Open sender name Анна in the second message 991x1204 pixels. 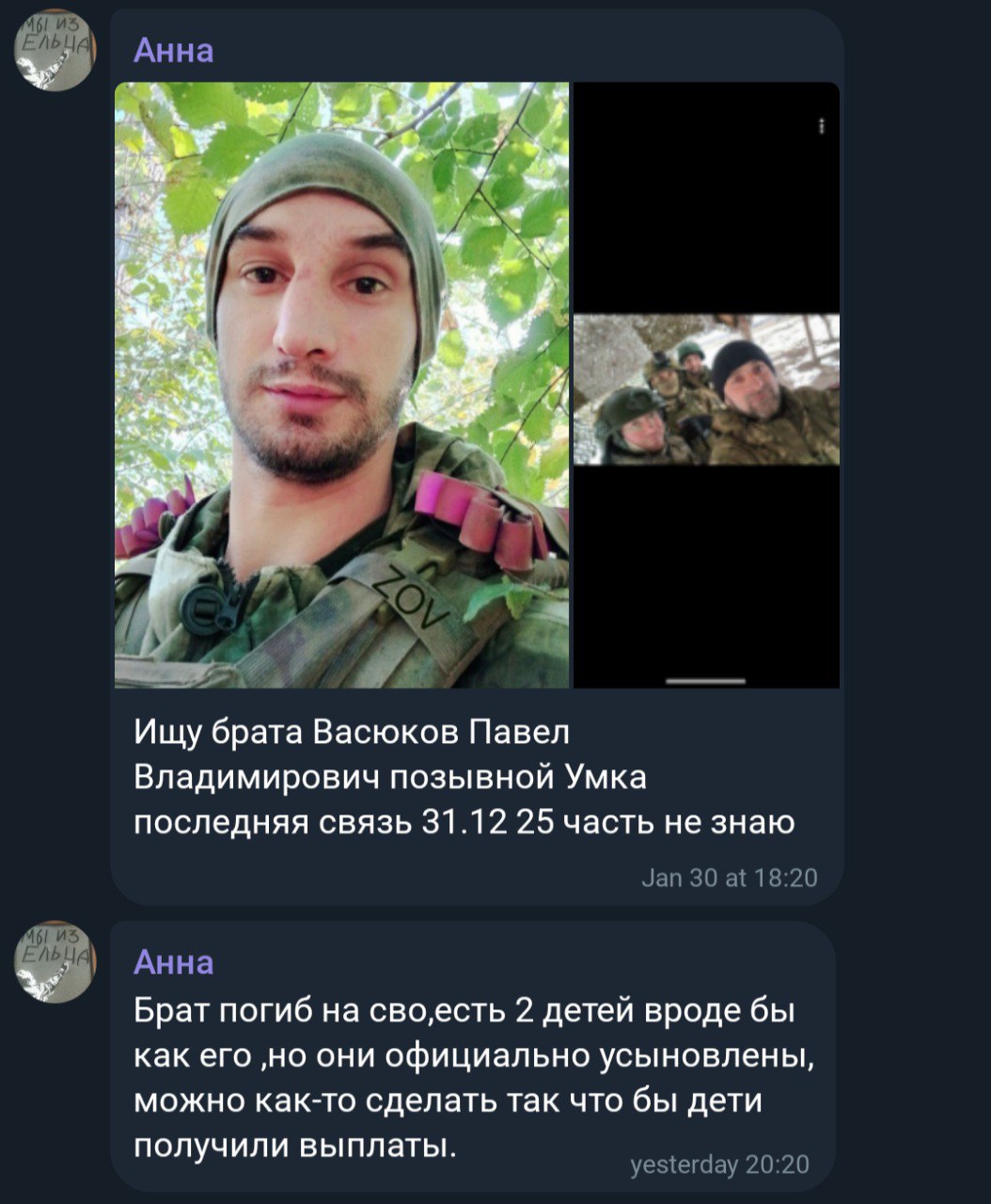coord(174,961)
